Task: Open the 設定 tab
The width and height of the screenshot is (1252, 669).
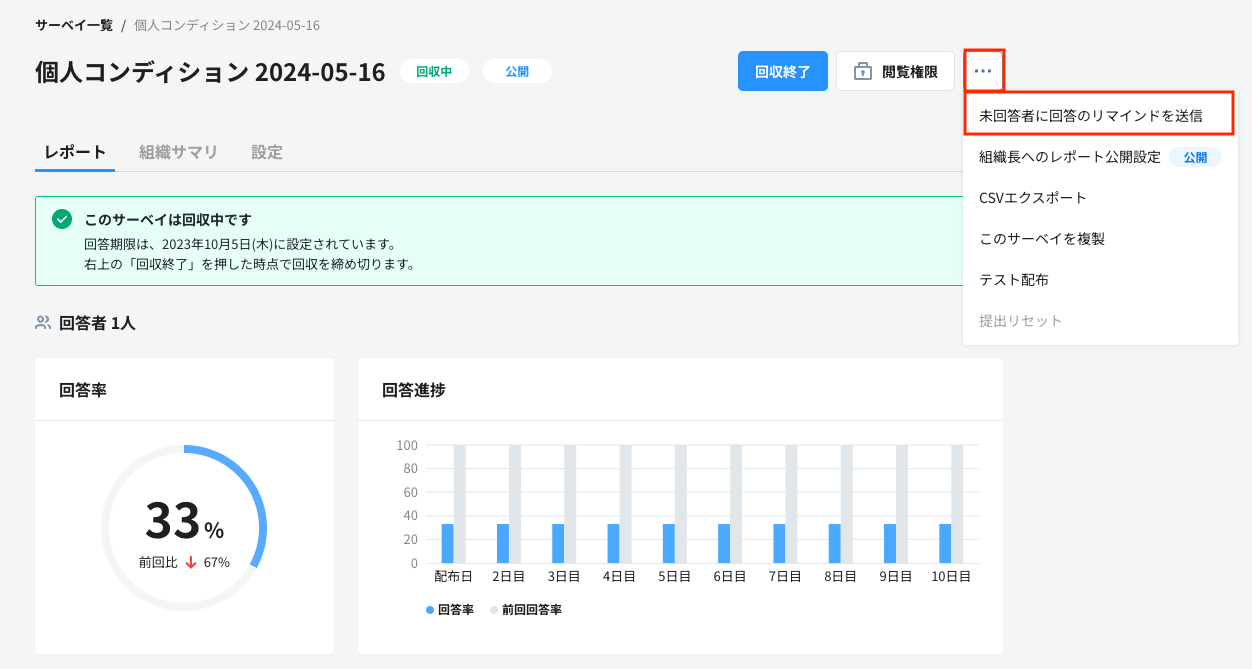Action: (x=267, y=152)
